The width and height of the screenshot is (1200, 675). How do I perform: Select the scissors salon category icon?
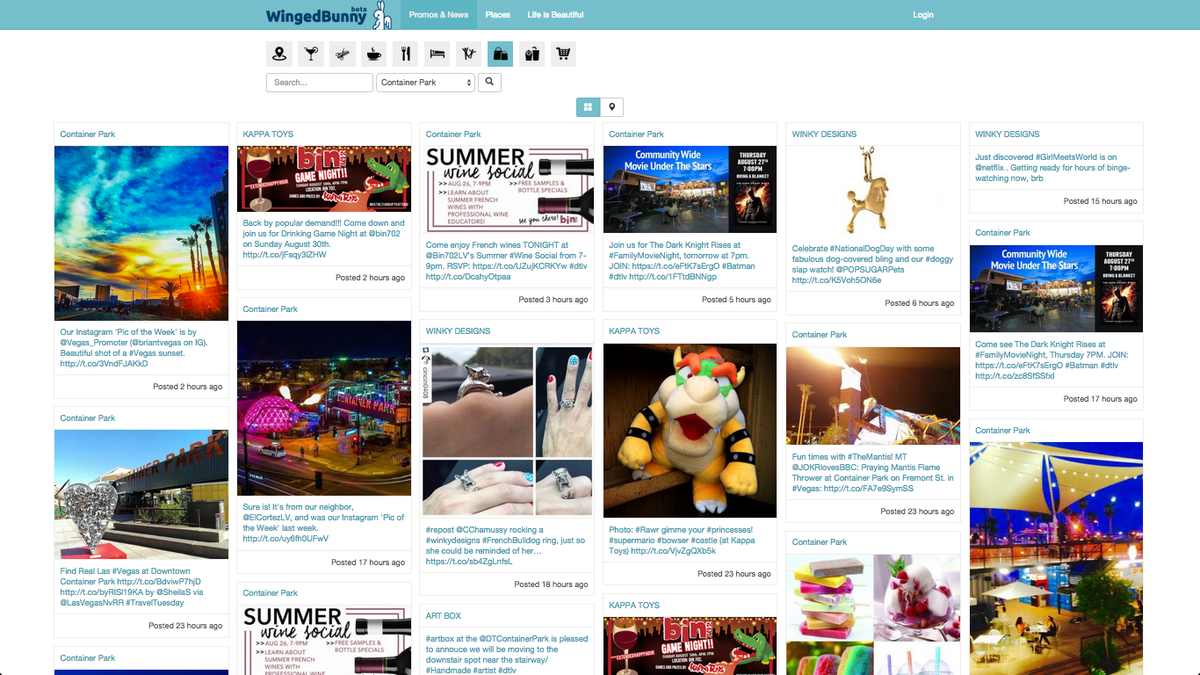(342, 54)
